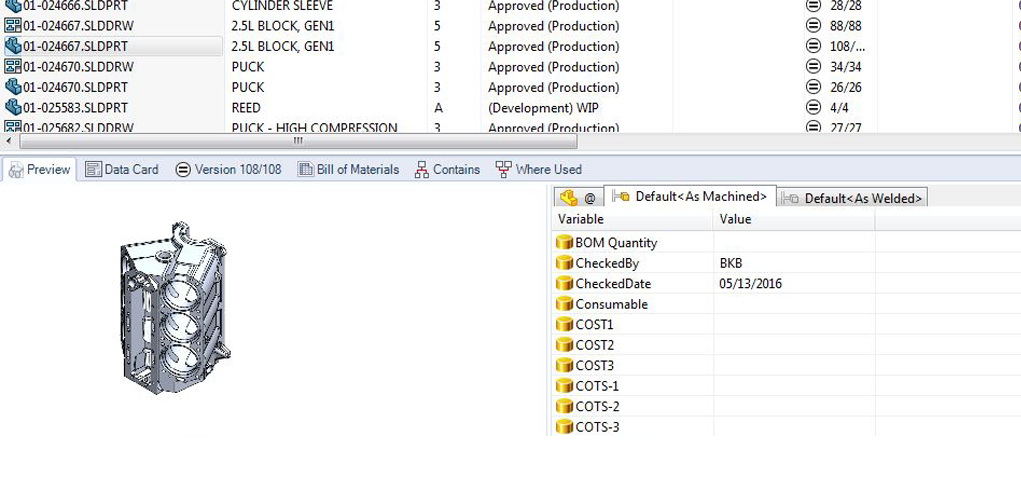Click part icon of 01-025583.SLDPRT
Viewport: 1021px width, 498px height.
[x=12, y=107]
